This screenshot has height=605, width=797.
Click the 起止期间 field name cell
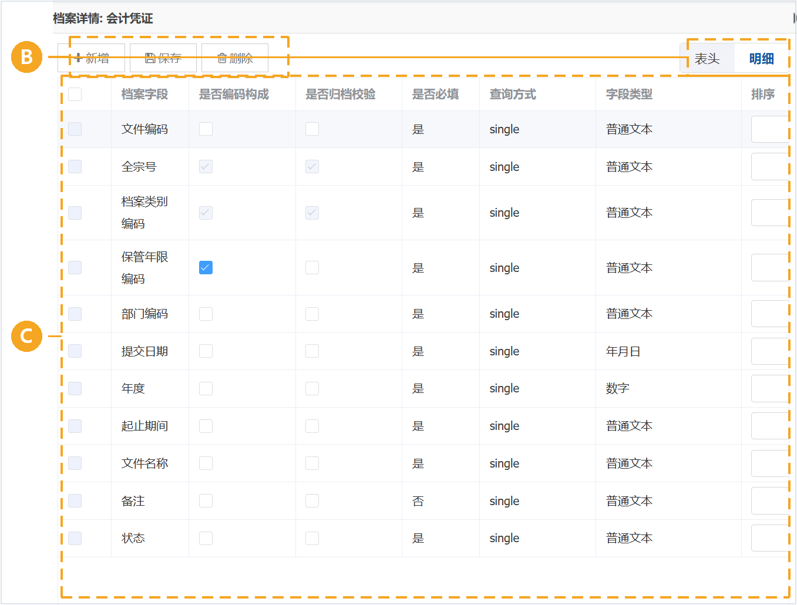point(145,426)
